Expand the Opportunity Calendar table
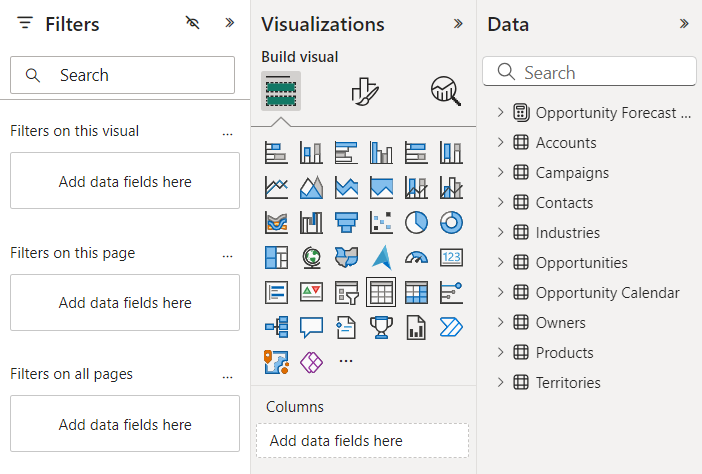 coord(501,293)
